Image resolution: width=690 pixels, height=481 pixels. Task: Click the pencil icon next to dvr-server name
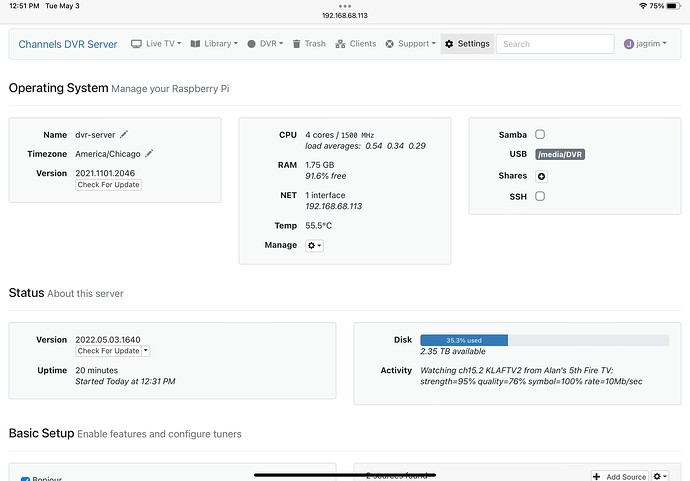click(x=125, y=135)
